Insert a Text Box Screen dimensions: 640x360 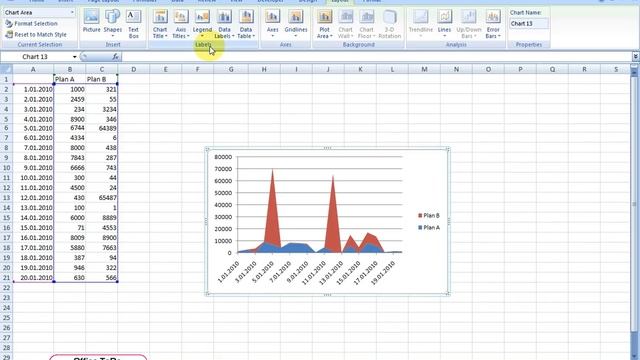[x=133, y=24]
